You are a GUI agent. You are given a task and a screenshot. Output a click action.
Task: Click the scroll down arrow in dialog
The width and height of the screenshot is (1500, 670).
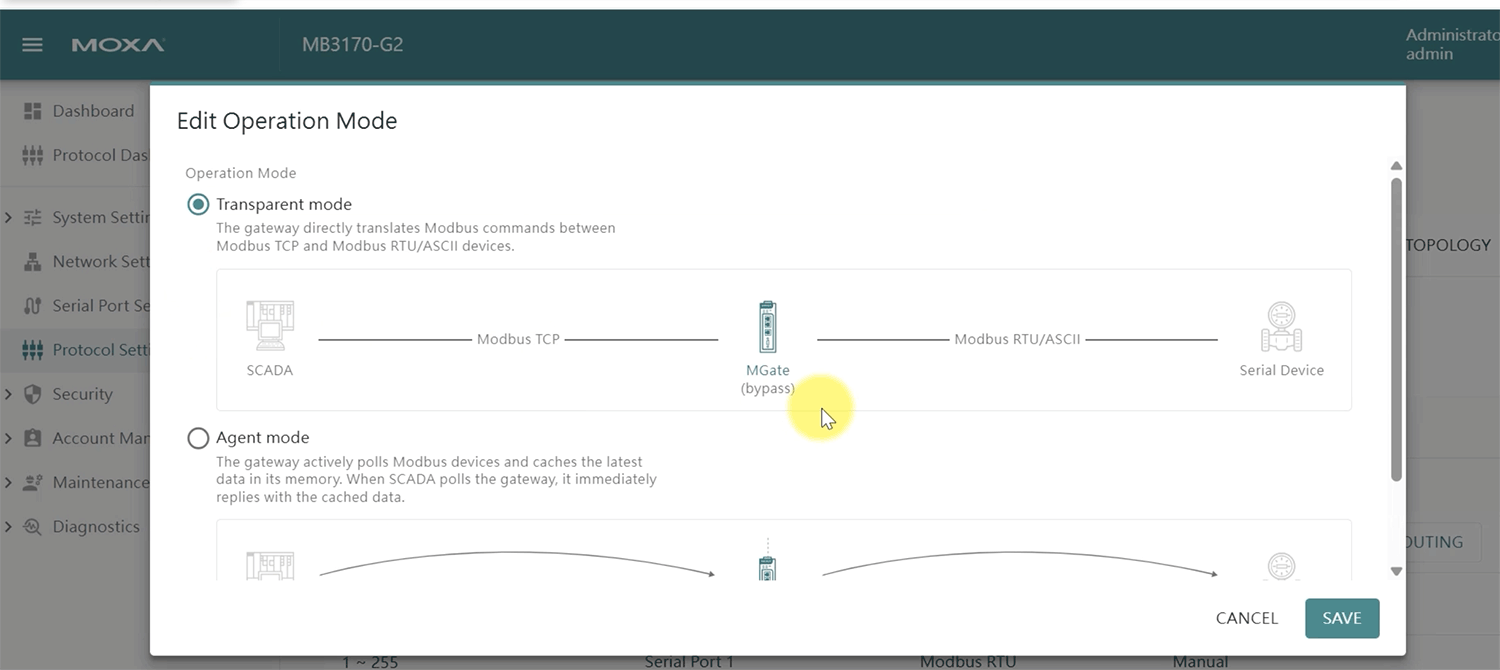pos(1396,571)
